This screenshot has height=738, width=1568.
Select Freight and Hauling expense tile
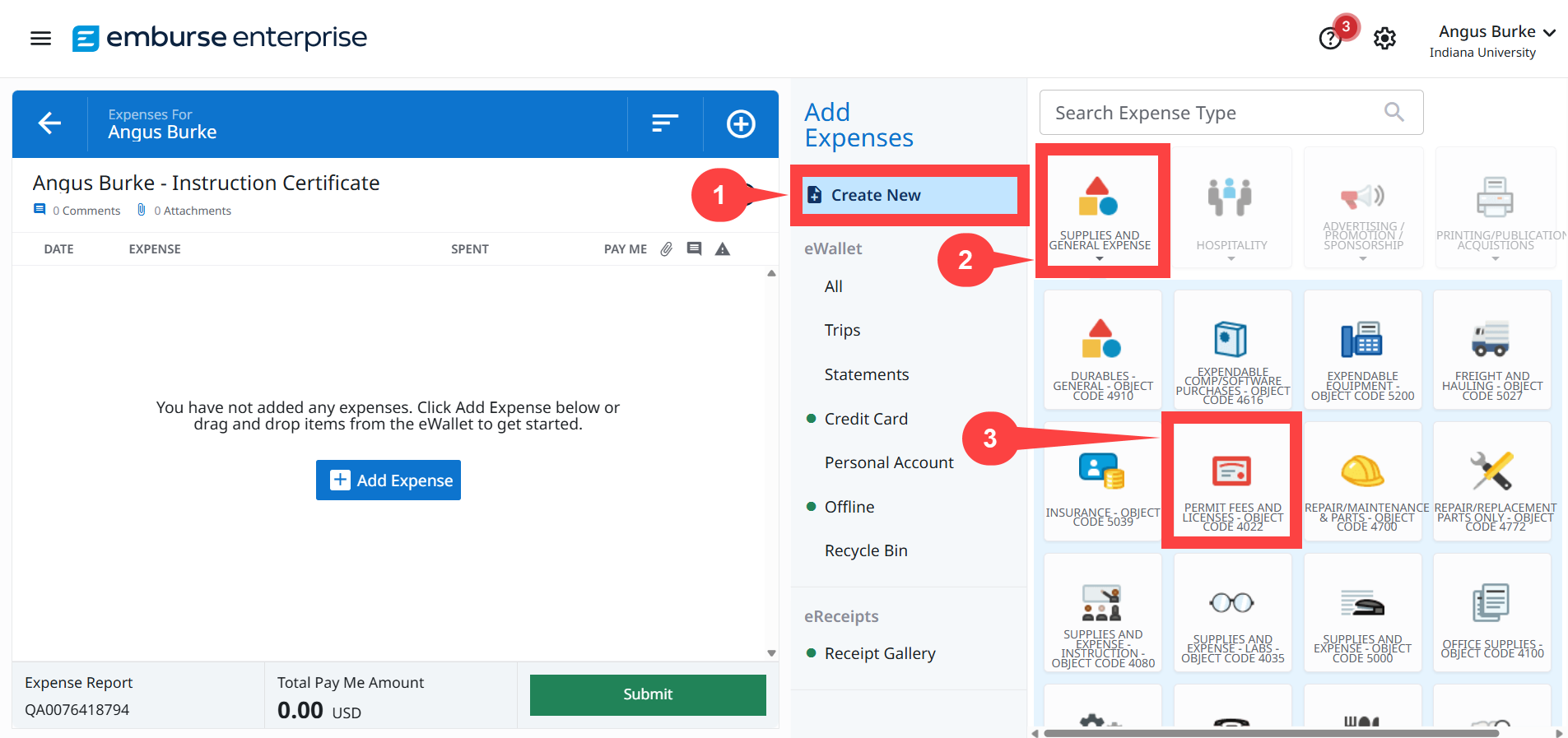(x=1491, y=350)
